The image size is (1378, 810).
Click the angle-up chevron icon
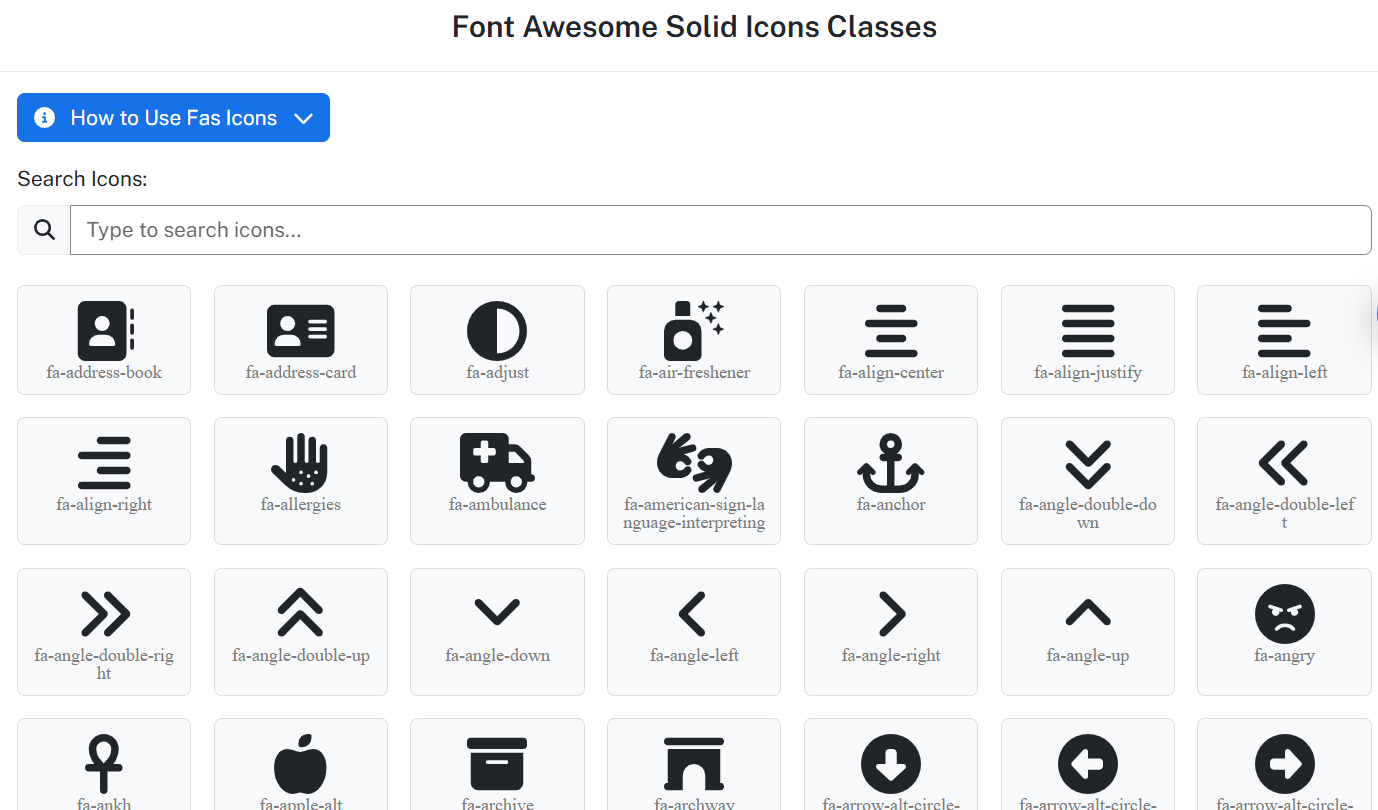click(x=1088, y=611)
